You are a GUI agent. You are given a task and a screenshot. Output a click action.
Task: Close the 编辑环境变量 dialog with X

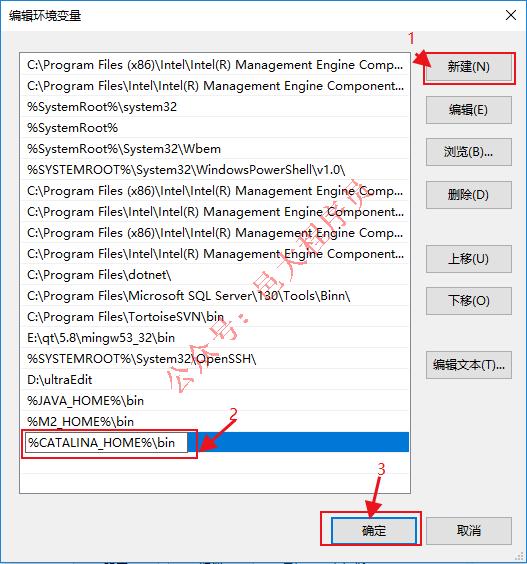pos(511,15)
